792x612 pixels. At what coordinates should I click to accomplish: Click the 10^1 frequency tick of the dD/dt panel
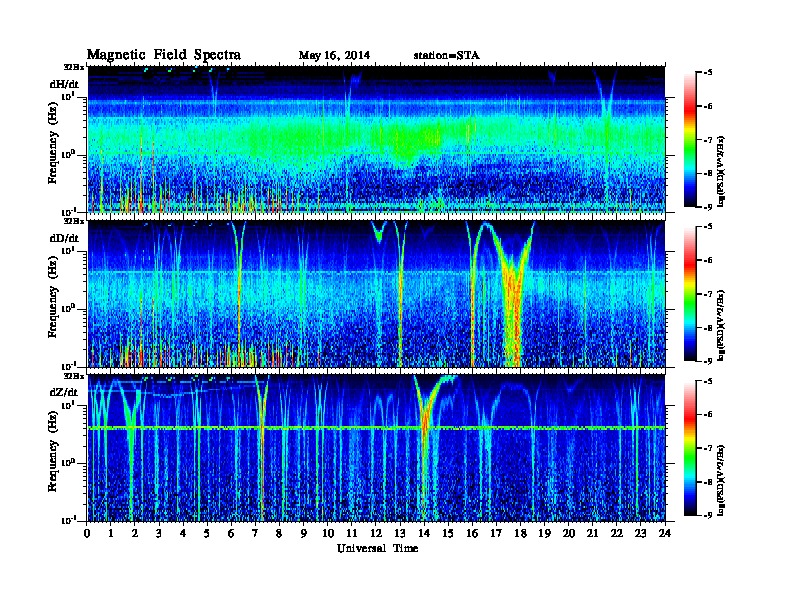[68, 250]
